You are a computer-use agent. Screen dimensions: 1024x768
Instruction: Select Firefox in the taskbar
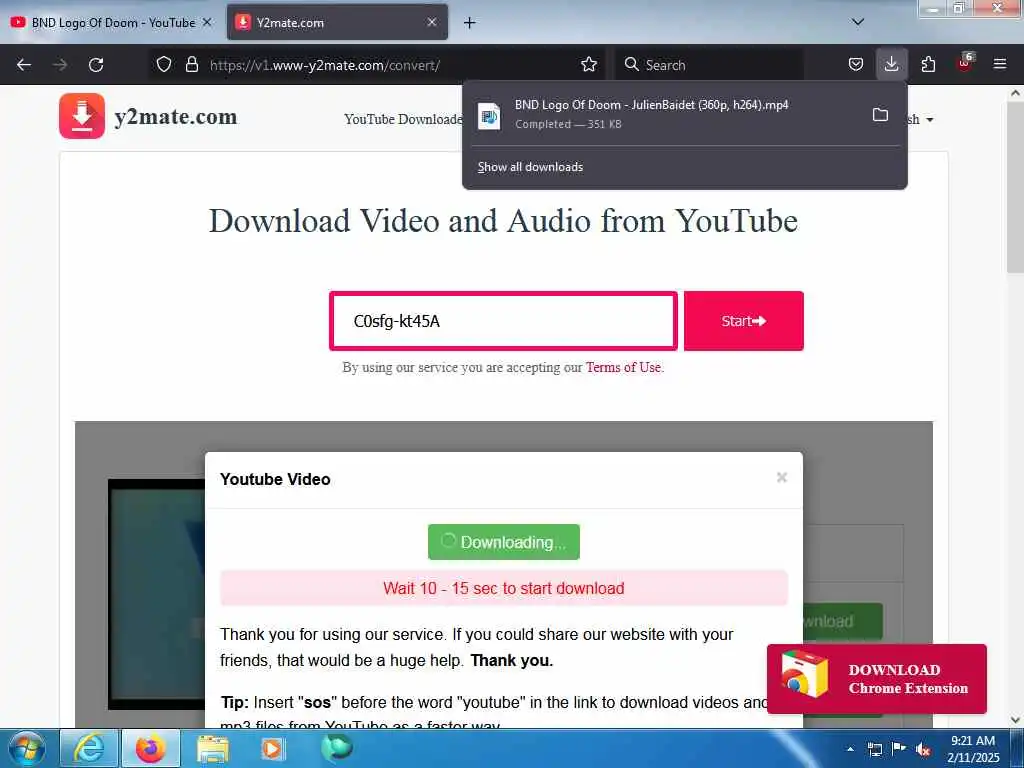151,748
